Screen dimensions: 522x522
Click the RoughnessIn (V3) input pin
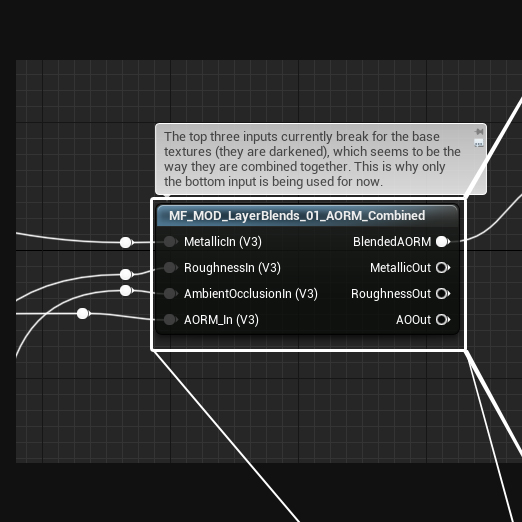tap(170, 268)
